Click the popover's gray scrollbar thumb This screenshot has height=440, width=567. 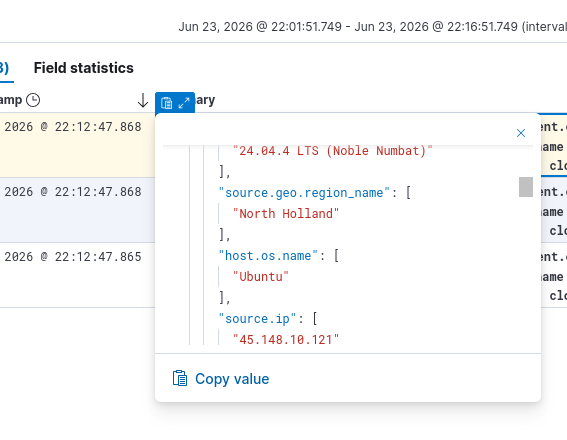point(526,187)
